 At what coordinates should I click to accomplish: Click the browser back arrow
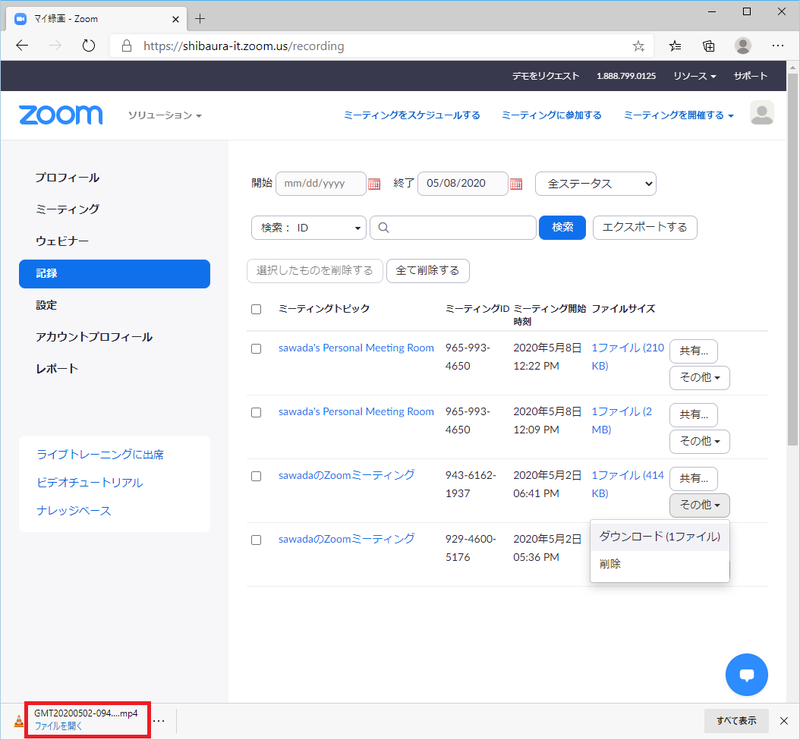point(22,46)
